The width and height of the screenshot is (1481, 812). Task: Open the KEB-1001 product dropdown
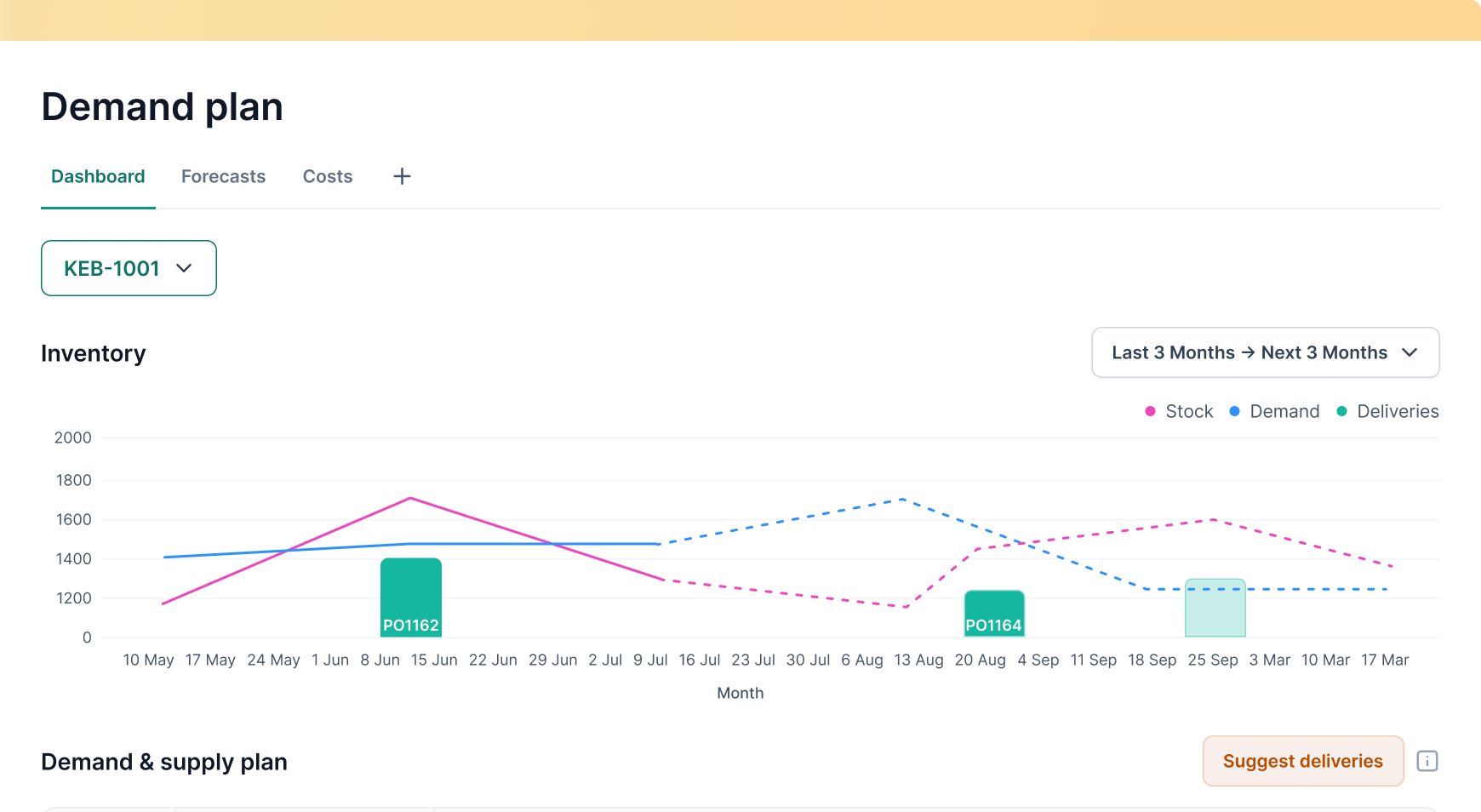[x=129, y=268]
